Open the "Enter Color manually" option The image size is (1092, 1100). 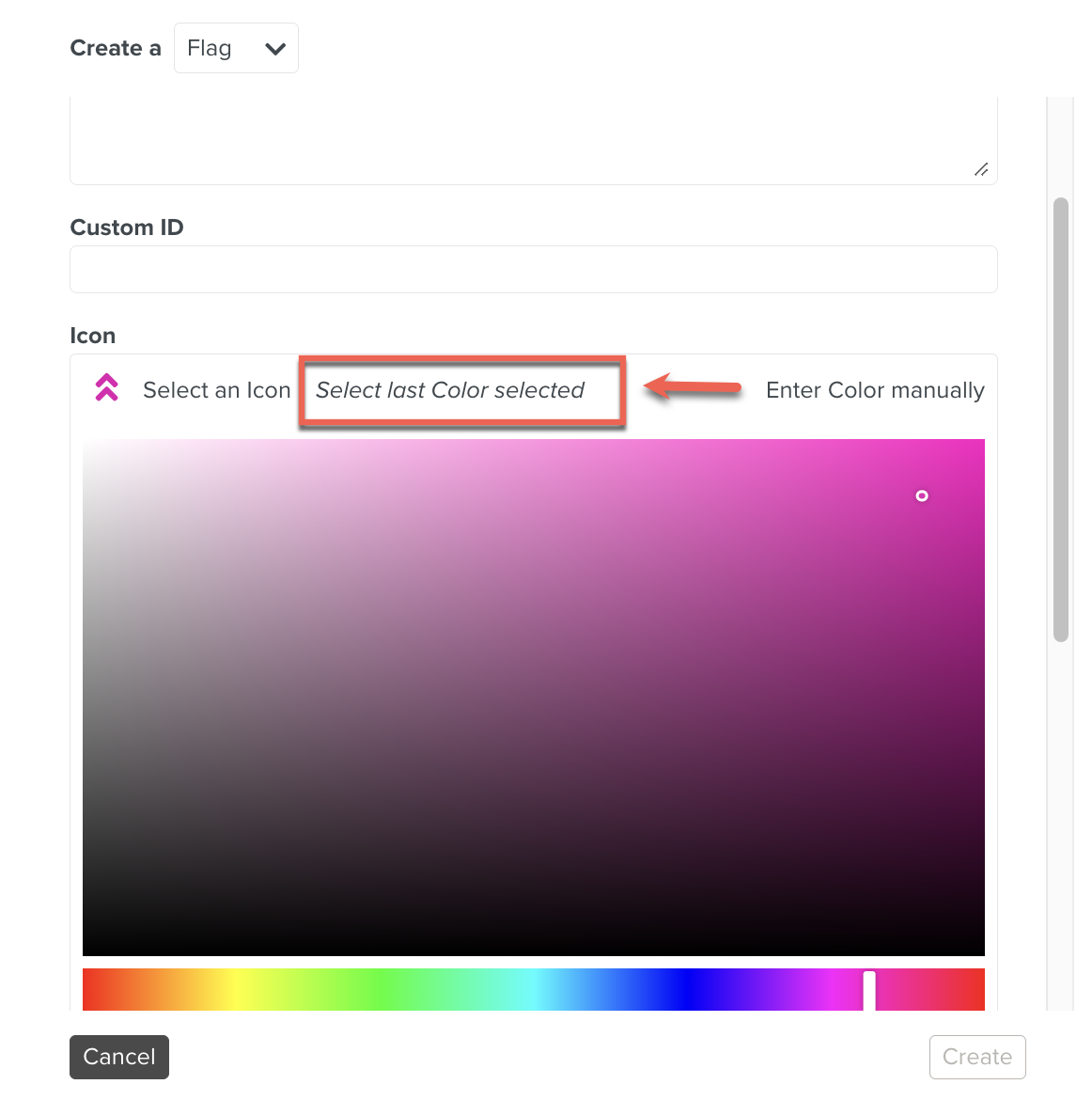coord(875,389)
